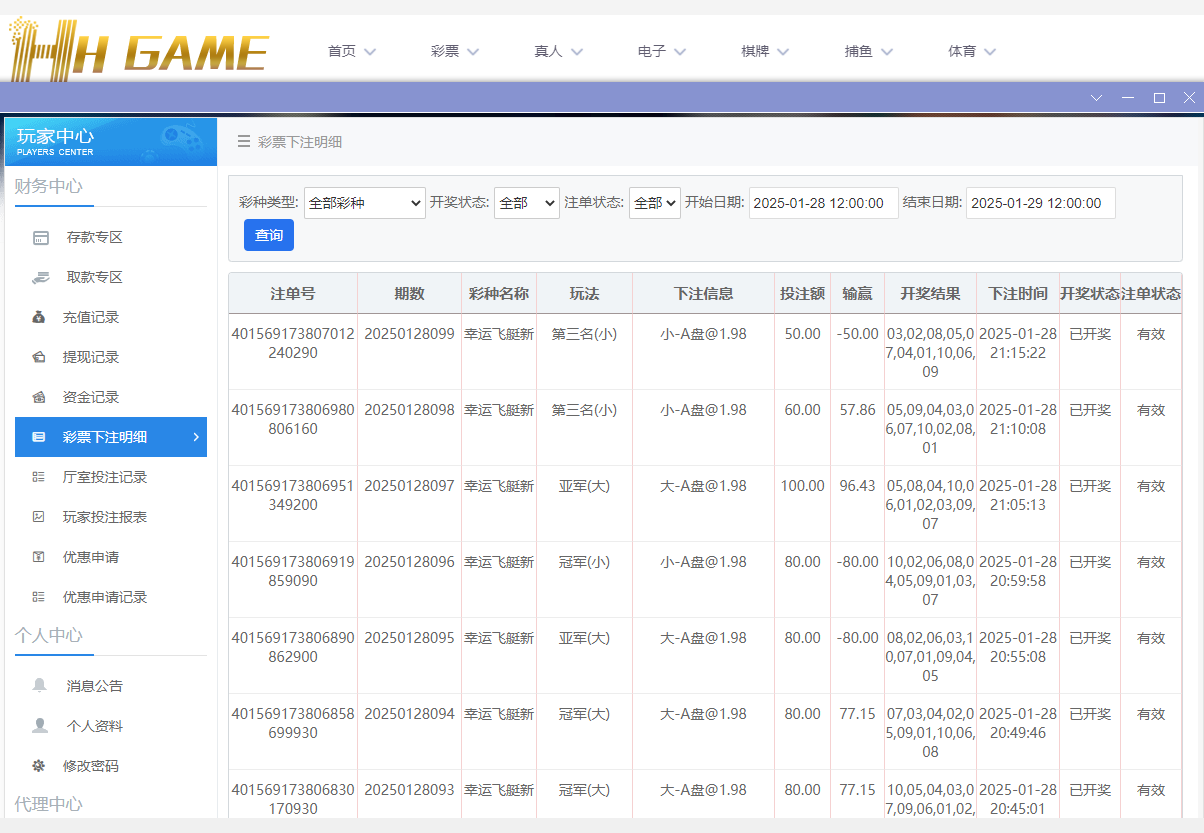Image resolution: width=1204 pixels, height=833 pixels.
Task: Open the 体育 sports menu
Action: click(963, 51)
